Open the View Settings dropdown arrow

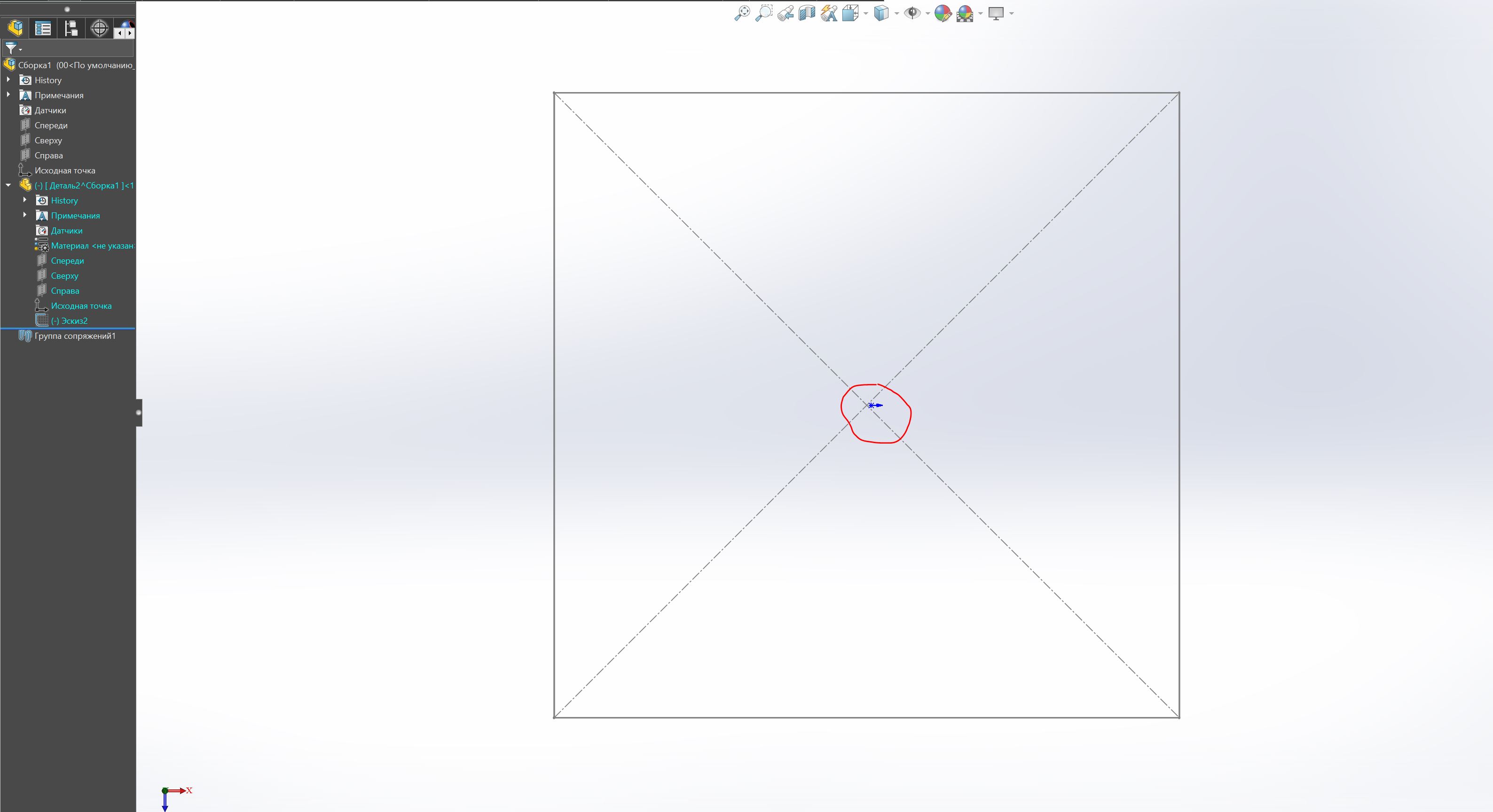tap(1011, 13)
